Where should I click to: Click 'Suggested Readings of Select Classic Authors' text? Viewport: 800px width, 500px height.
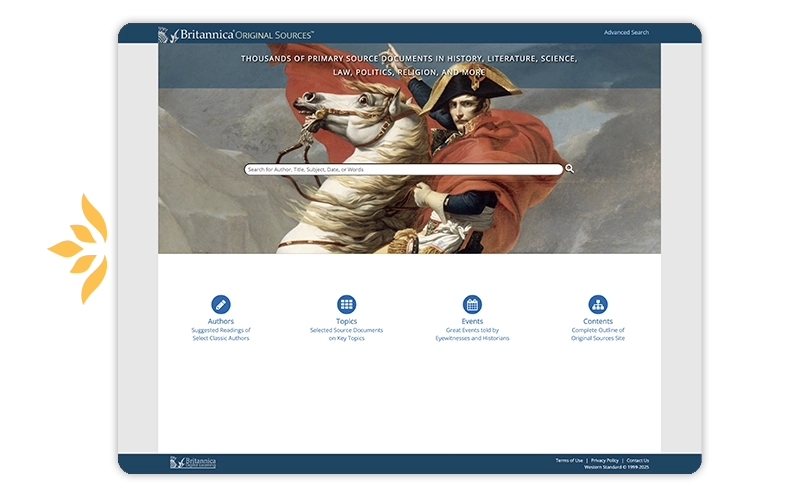click(x=221, y=334)
